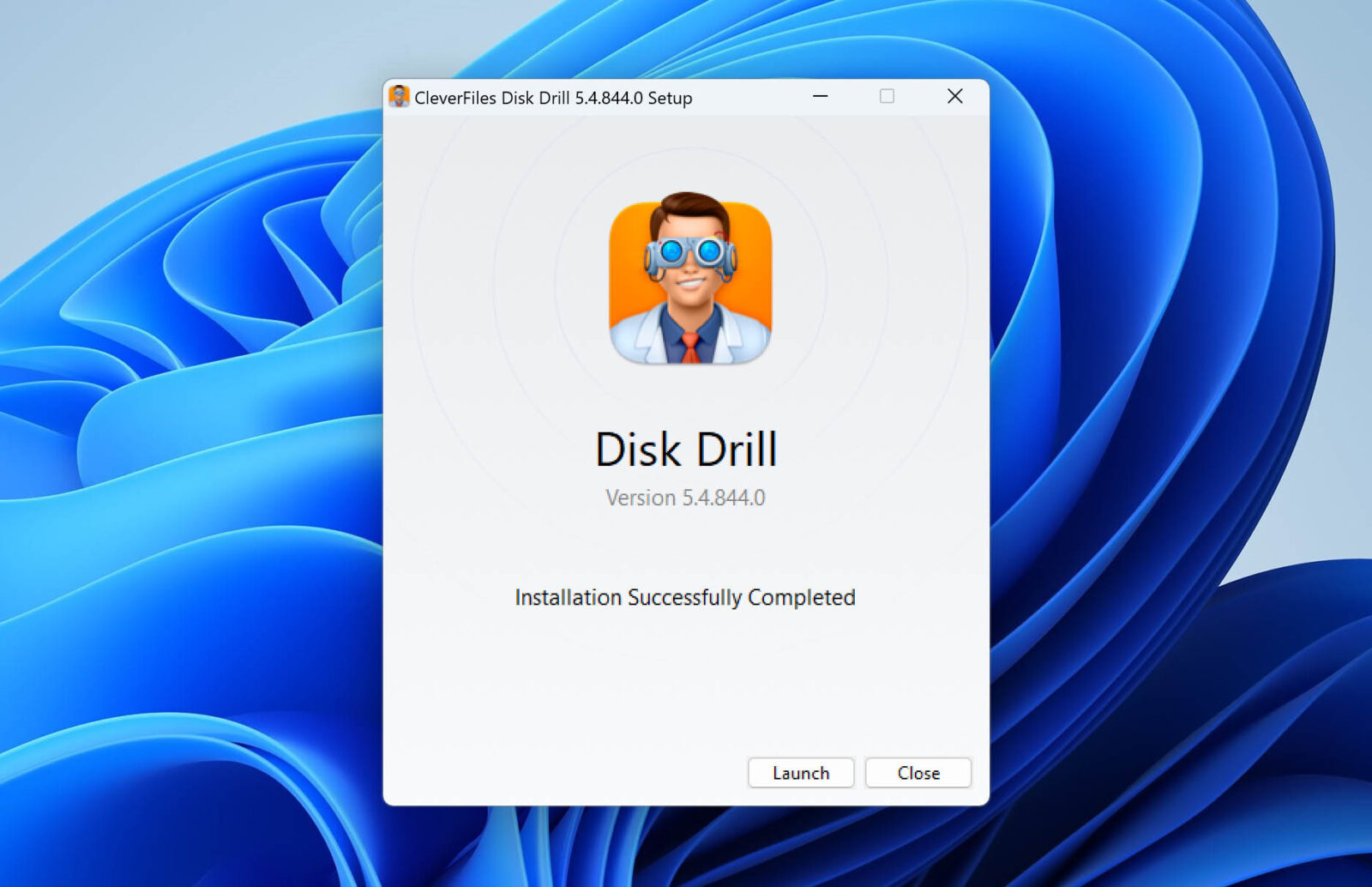Close setup window using the X
Screen dimensions: 1372x887
[954, 96]
